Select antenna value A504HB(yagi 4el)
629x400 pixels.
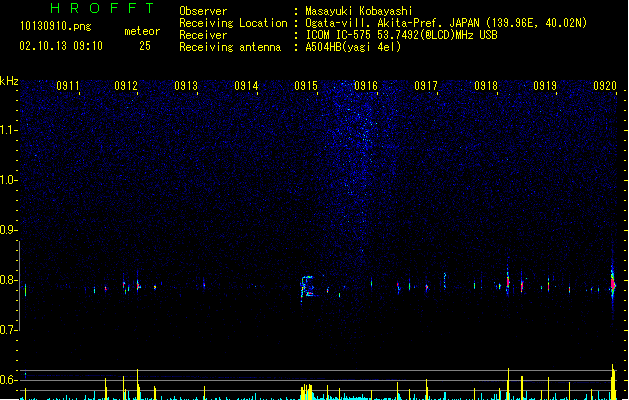[353, 47]
